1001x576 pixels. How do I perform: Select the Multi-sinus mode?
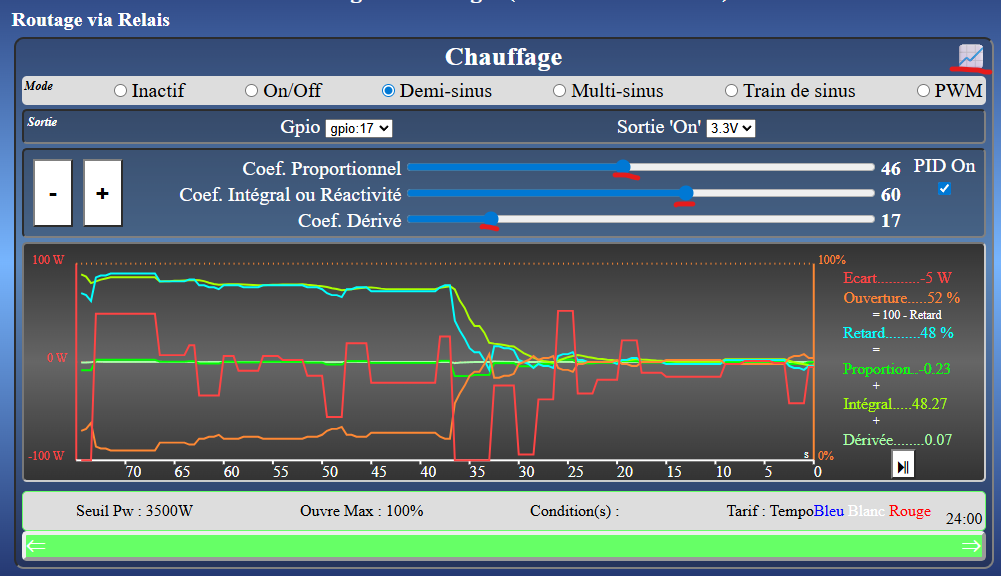[x=560, y=91]
